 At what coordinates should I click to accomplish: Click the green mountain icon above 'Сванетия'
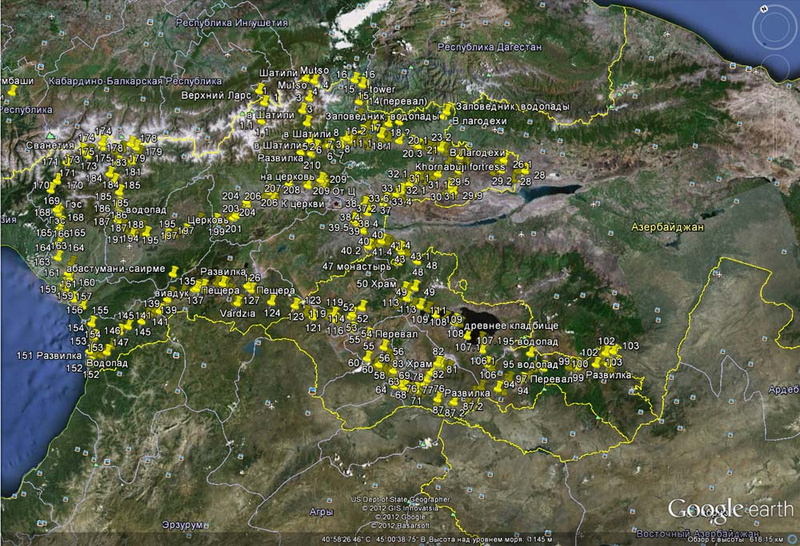click(50, 136)
